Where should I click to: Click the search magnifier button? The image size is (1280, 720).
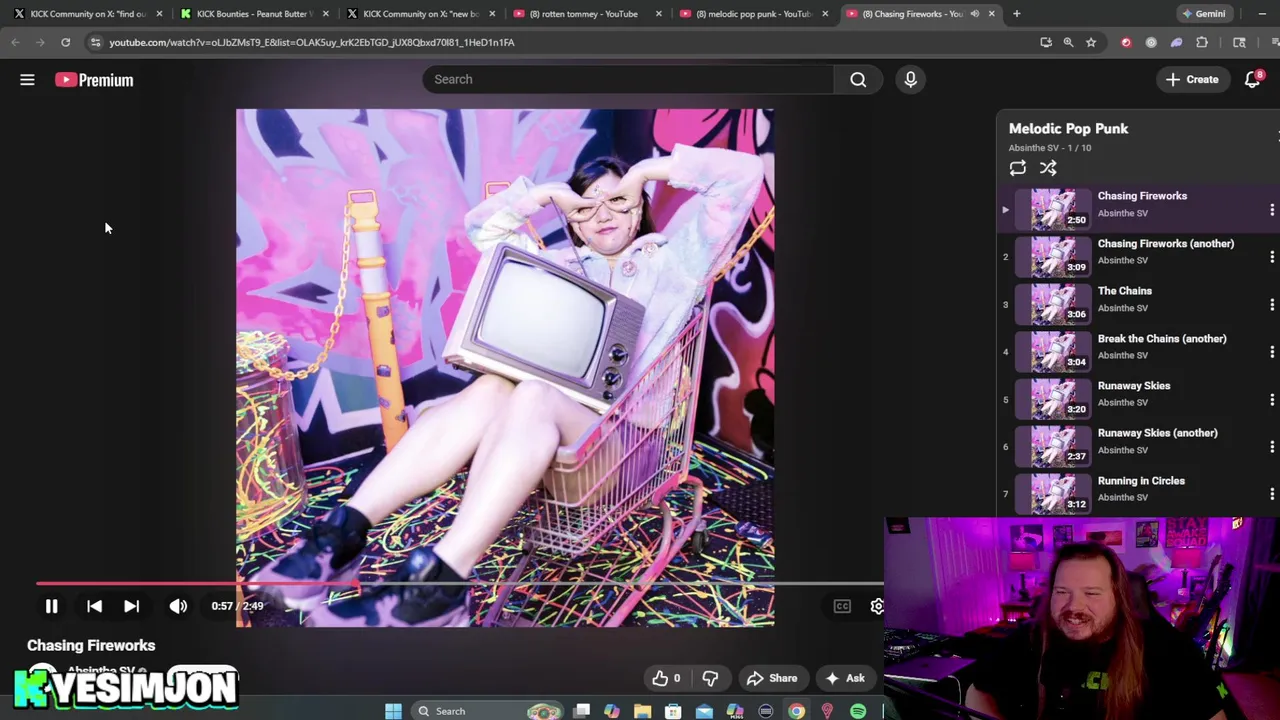point(858,79)
